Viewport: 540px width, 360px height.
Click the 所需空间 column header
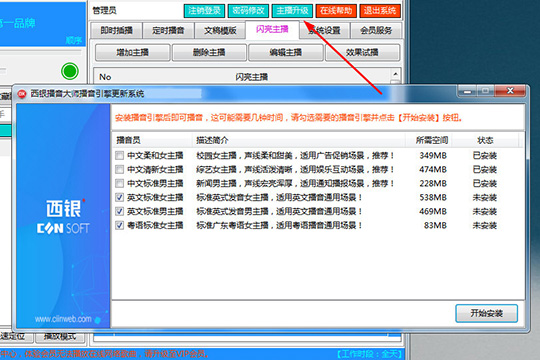pos(429,140)
